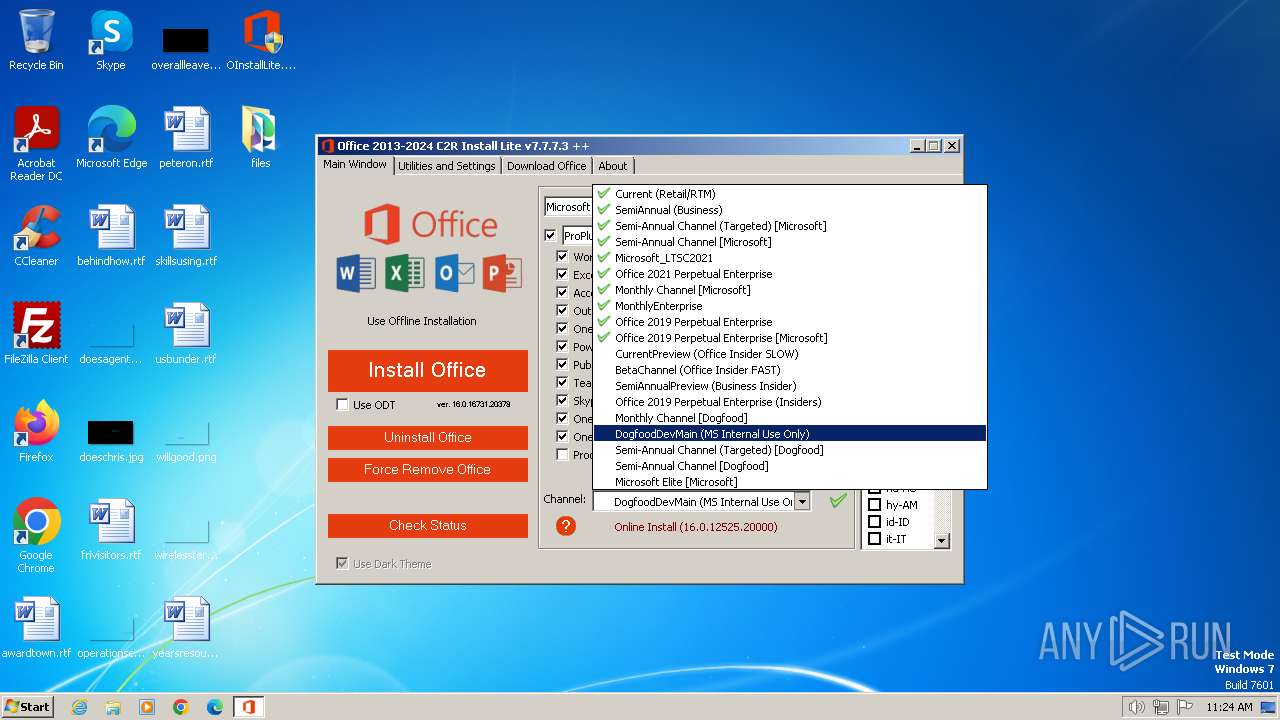Screen dimensions: 1280x720
Task: Open the Recycle Bin desktop icon
Action: (36, 40)
